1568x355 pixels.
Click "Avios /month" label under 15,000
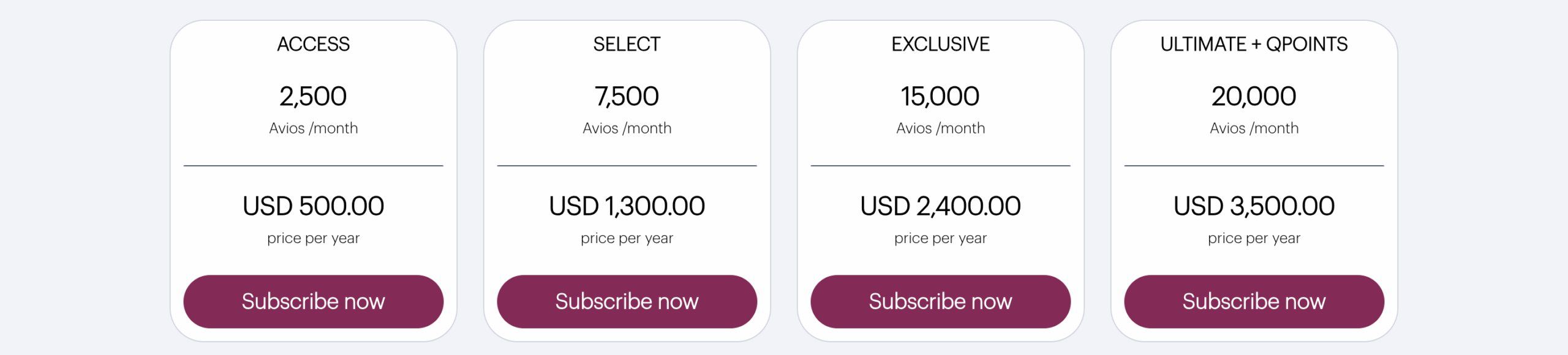tap(940, 128)
